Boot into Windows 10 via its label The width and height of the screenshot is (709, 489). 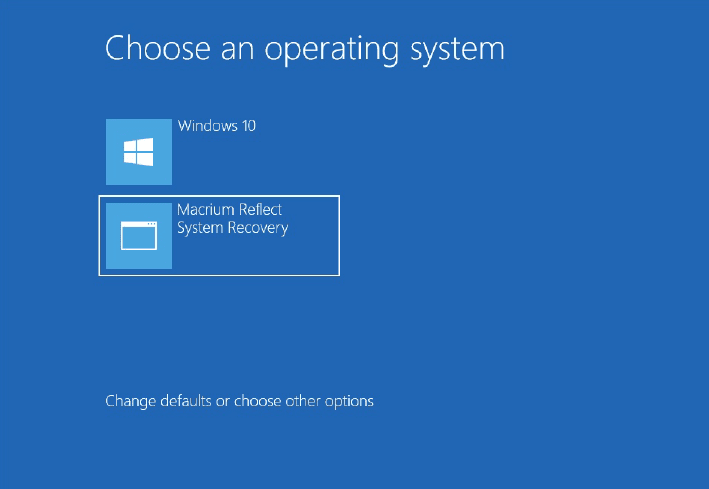217,126
